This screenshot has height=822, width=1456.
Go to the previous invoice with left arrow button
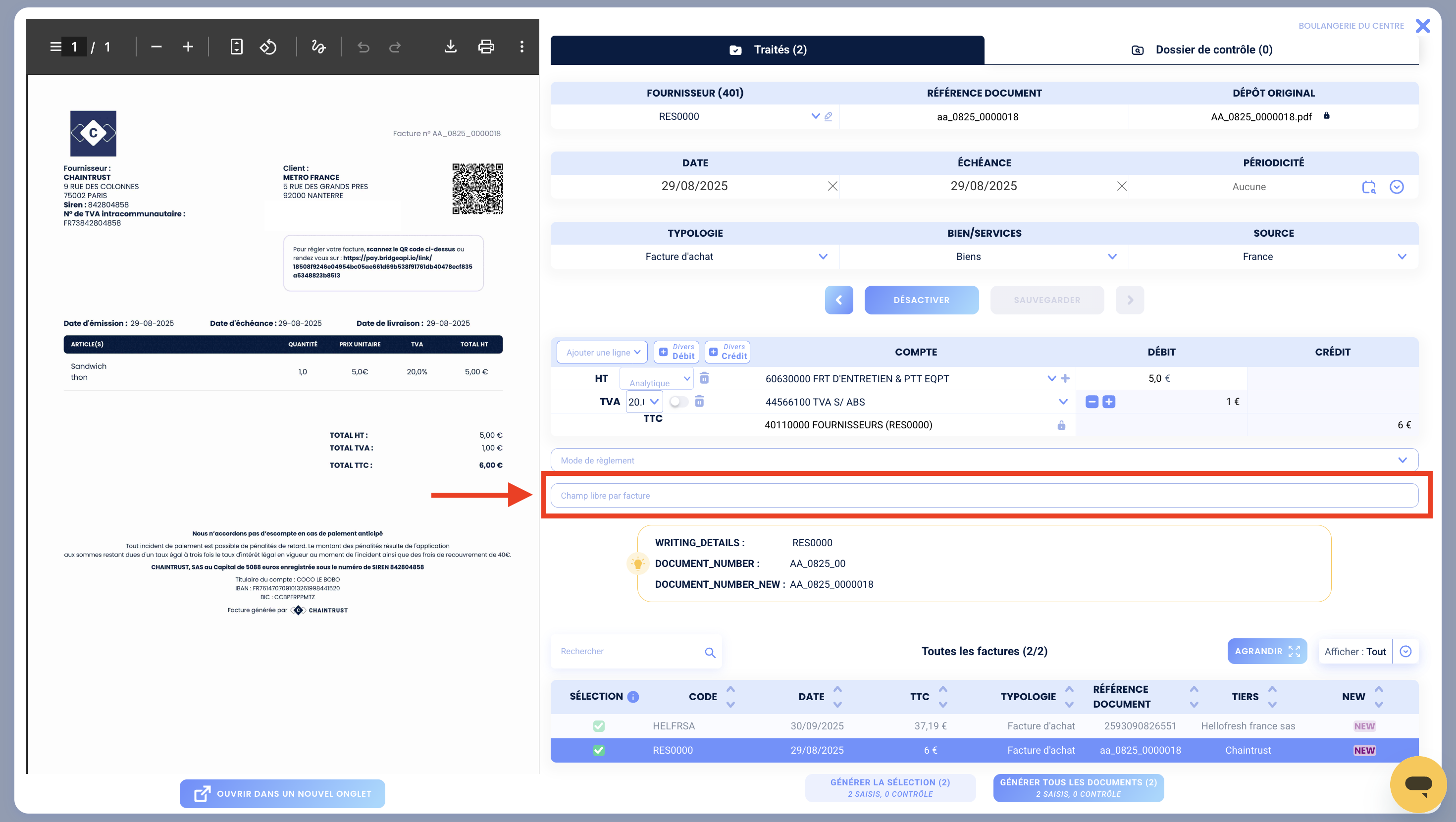click(839, 300)
